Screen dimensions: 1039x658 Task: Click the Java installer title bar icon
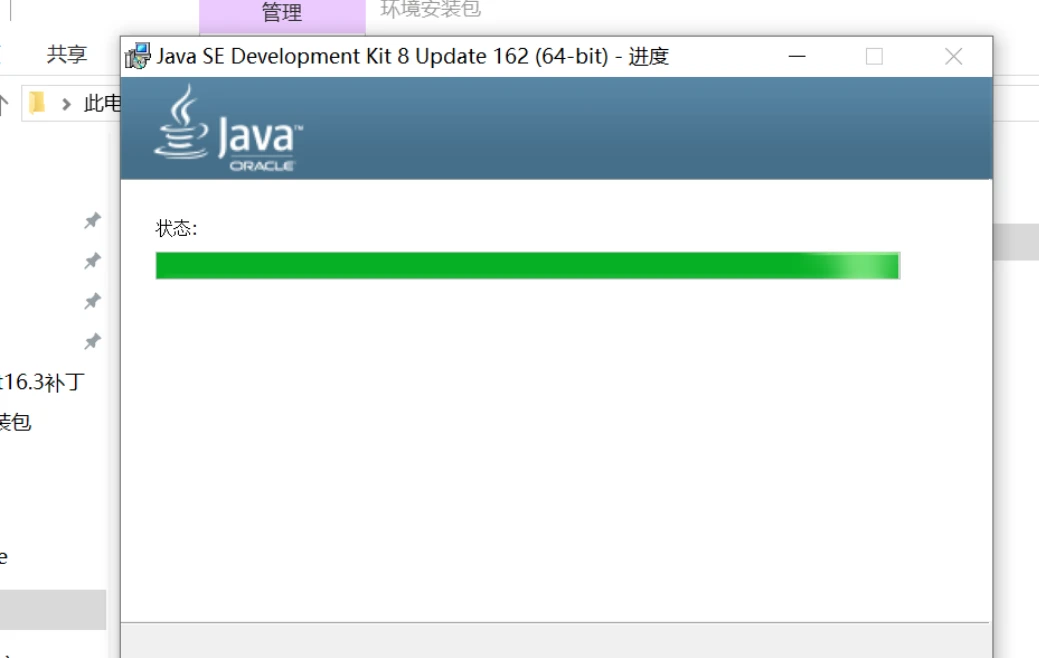pyautogui.click(x=138, y=56)
